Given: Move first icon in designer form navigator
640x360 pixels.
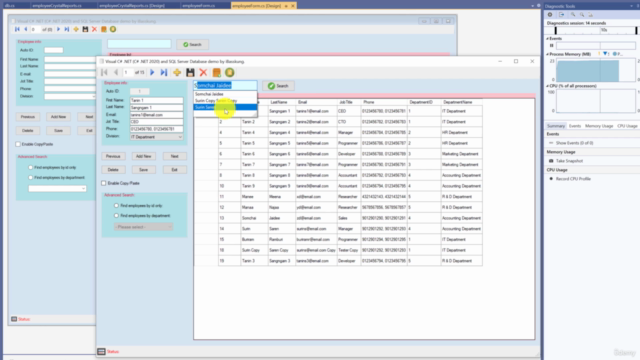Looking at the screenshot, I should pos(17,29).
